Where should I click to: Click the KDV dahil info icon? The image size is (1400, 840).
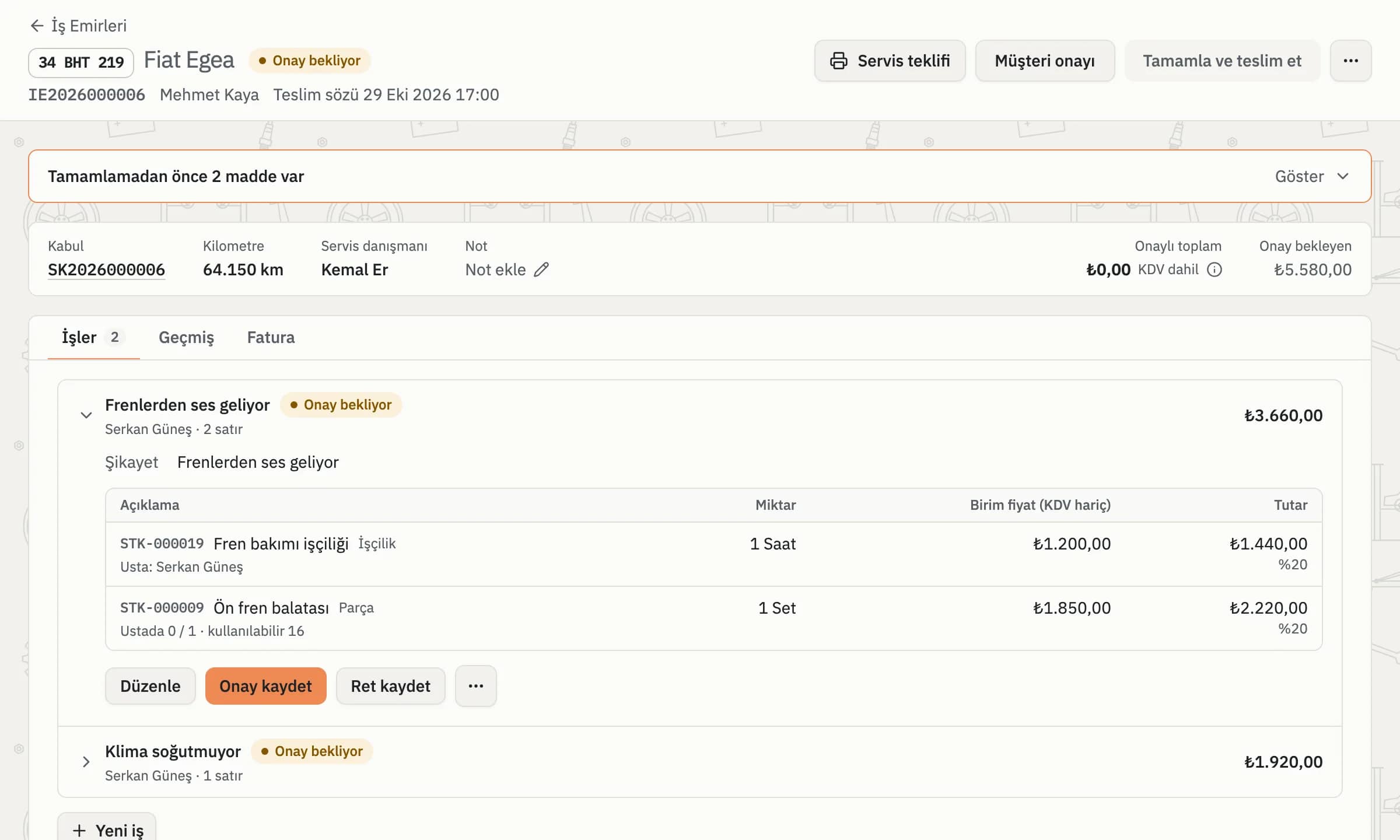click(1214, 269)
